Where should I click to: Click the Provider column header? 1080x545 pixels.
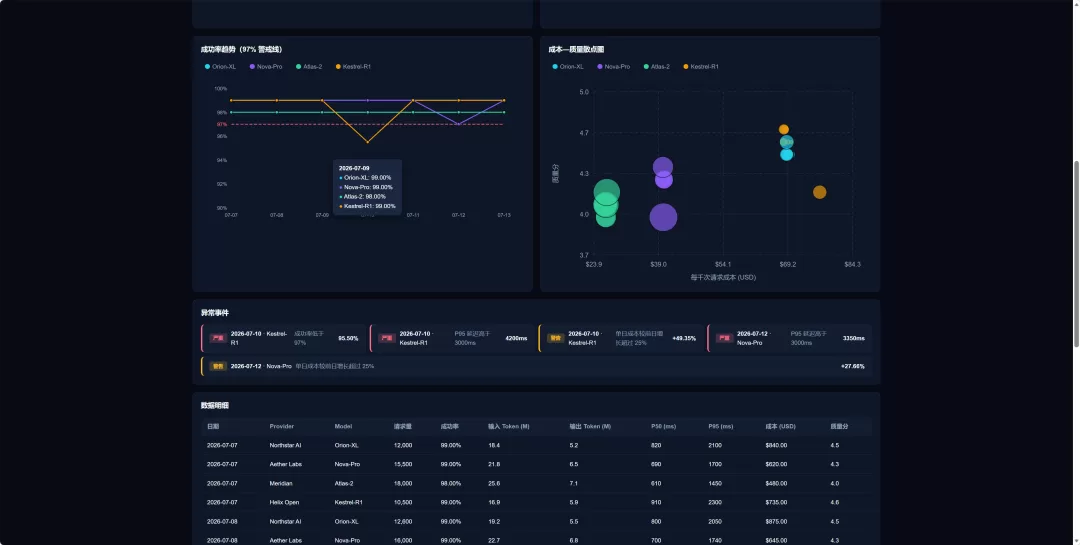pos(282,426)
